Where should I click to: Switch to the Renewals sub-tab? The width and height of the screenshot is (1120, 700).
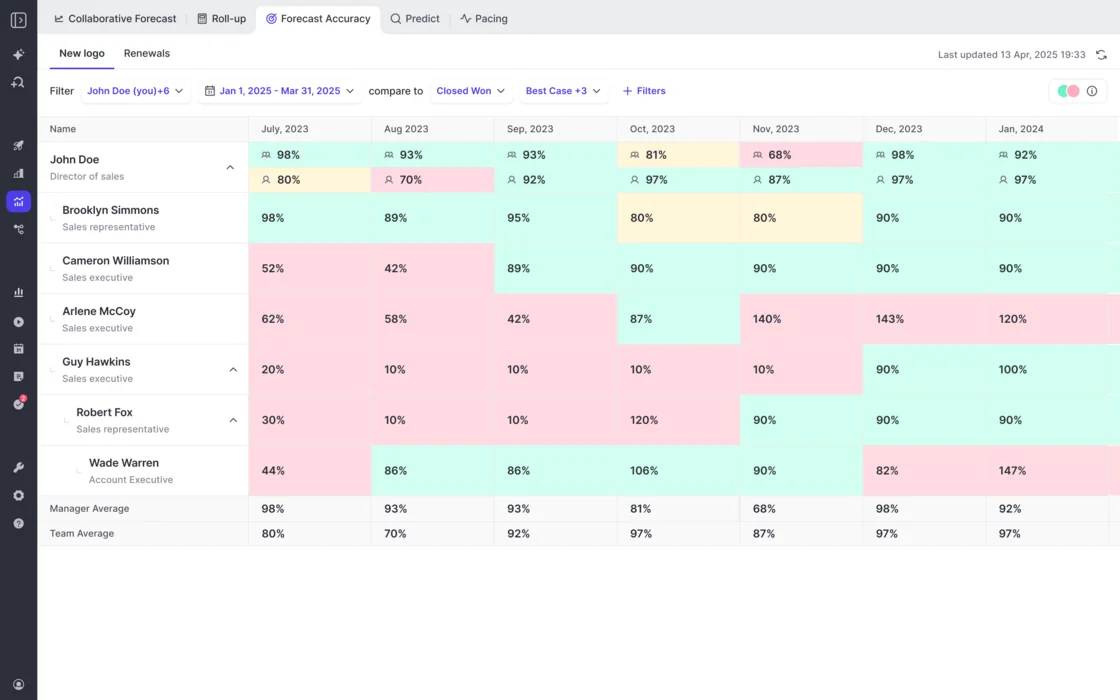click(146, 54)
